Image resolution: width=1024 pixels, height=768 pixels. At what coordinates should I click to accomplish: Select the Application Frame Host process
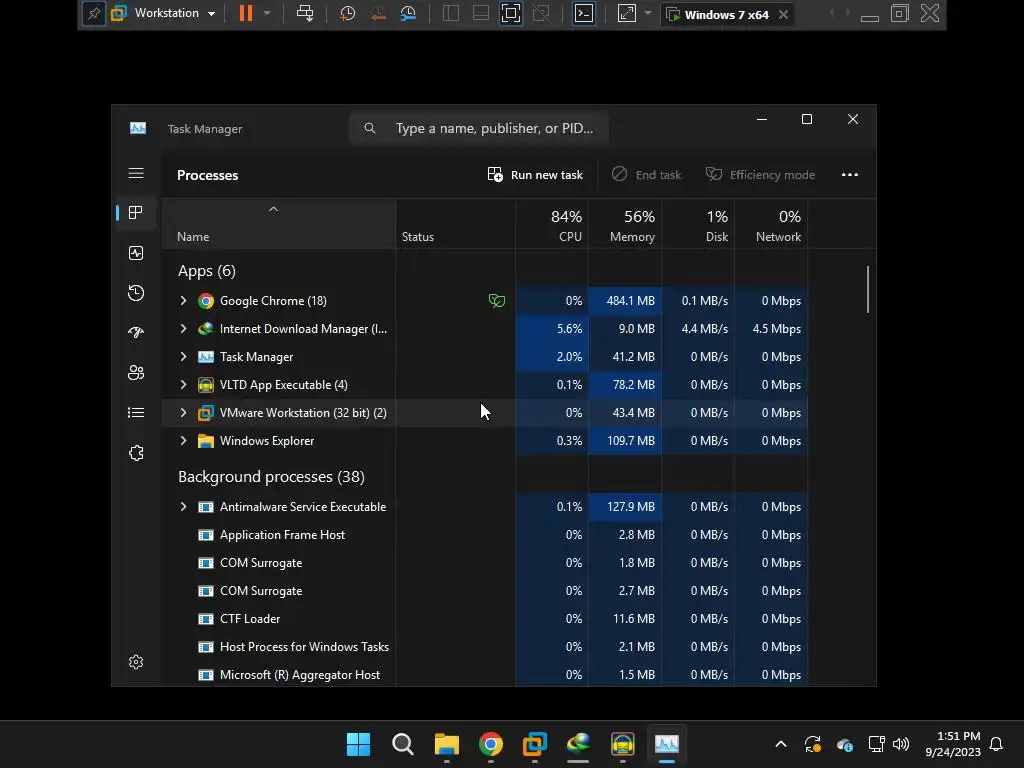pos(485,535)
